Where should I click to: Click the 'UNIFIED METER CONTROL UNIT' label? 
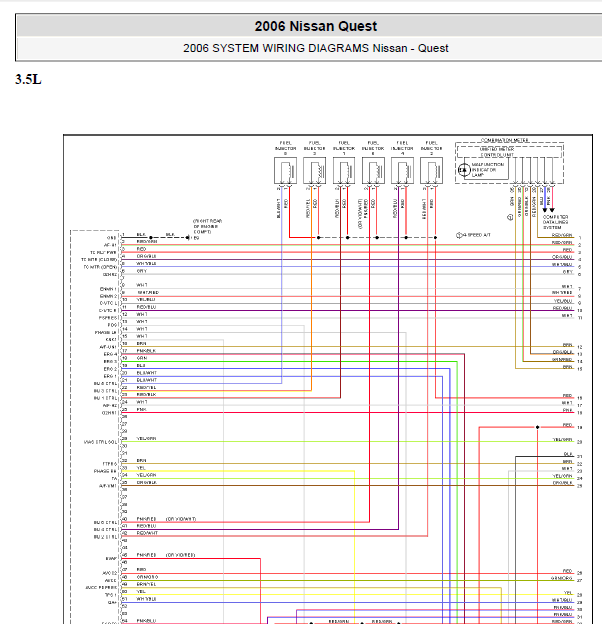tap(497, 152)
